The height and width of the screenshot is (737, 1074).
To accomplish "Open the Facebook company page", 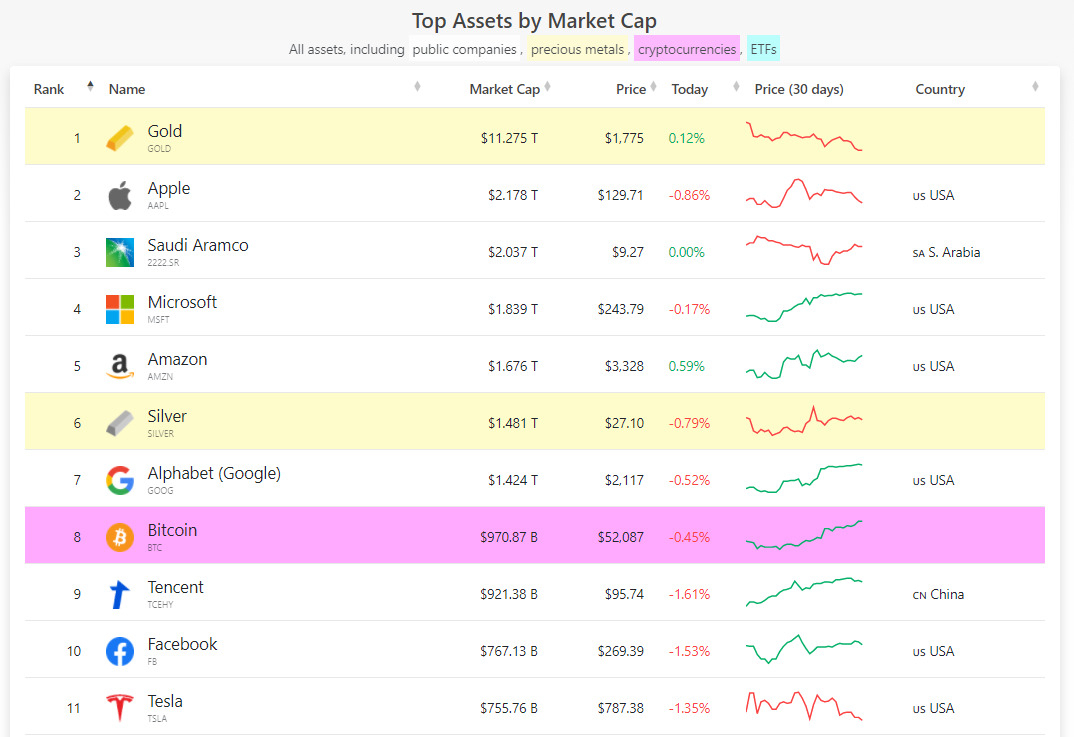I will pyautogui.click(x=182, y=644).
